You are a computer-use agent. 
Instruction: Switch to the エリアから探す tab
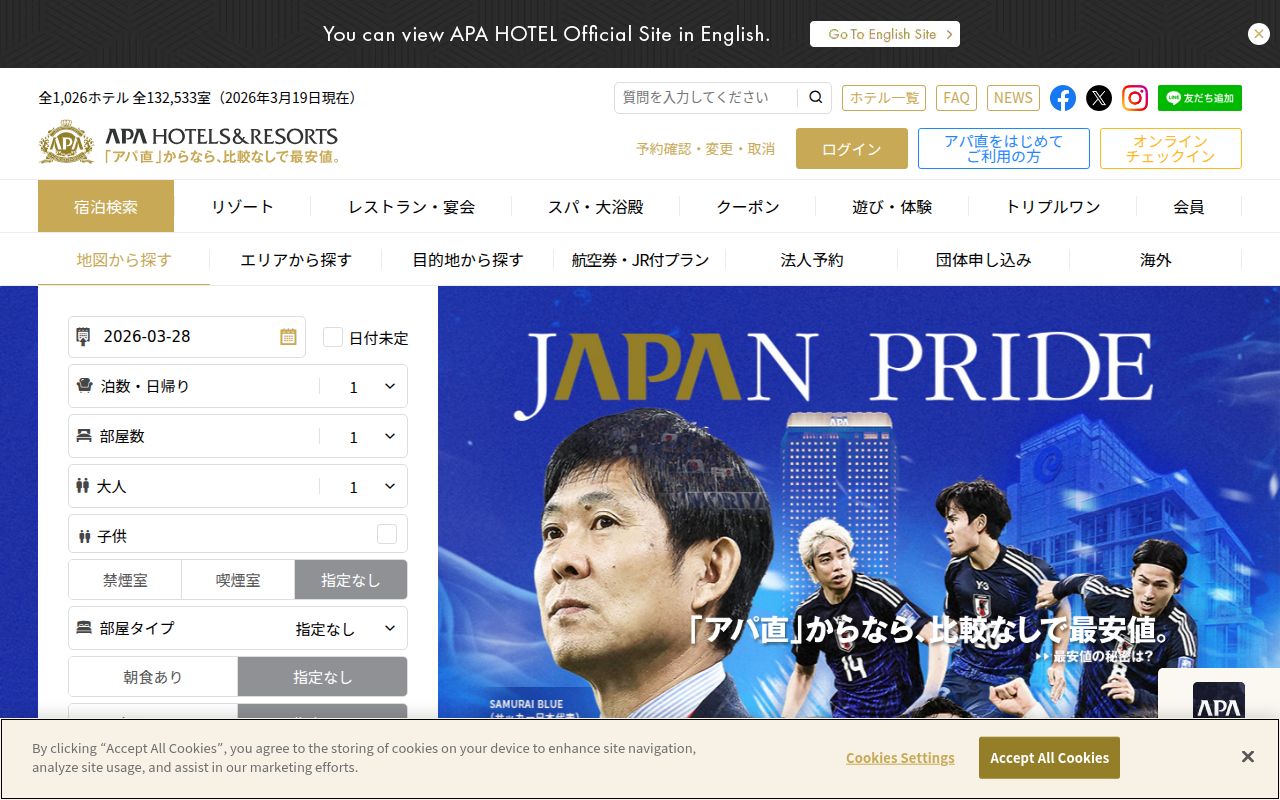click(x=296, y=260)
